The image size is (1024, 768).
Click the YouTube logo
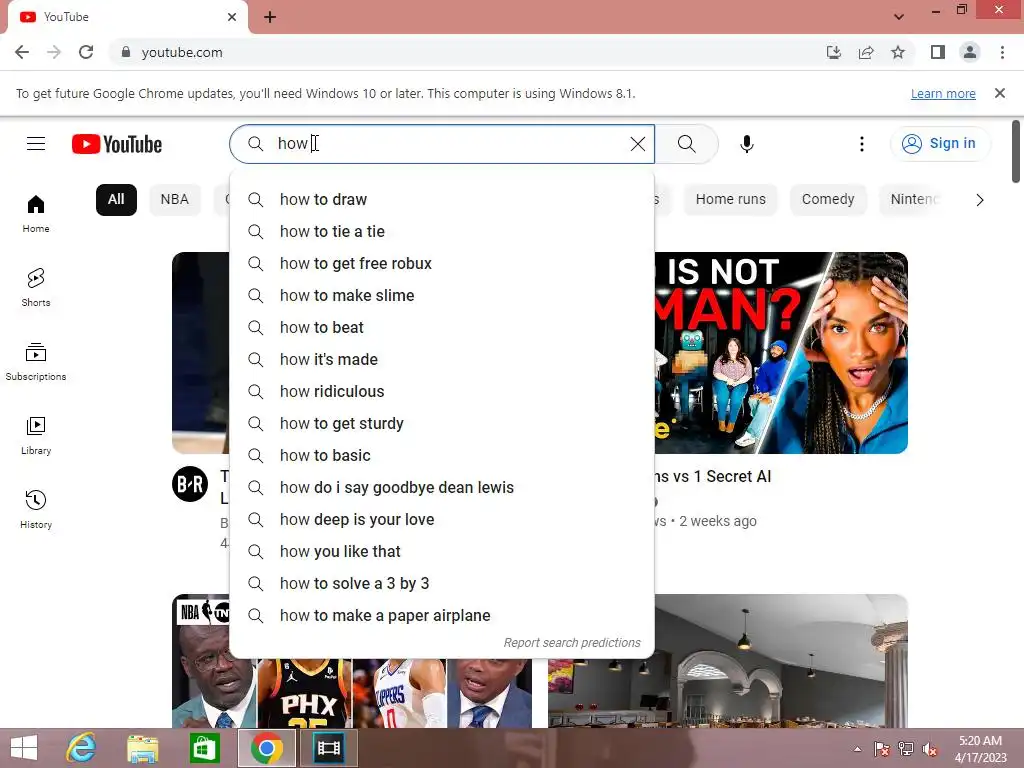click(117, 144)
